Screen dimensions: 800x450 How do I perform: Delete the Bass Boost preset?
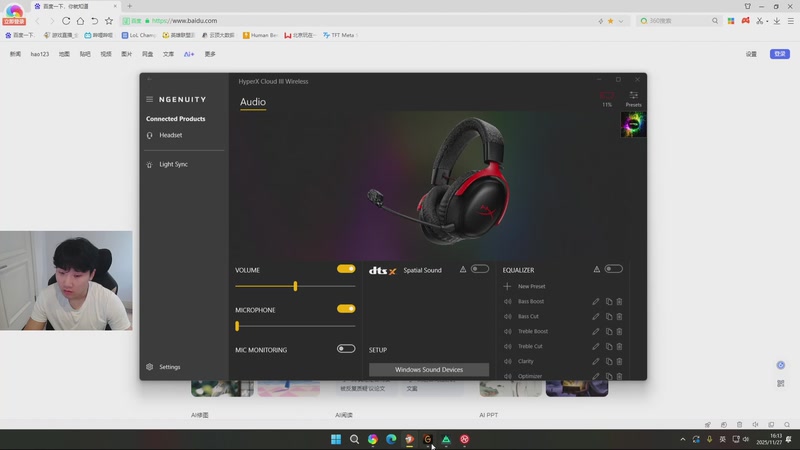point(619,302)
